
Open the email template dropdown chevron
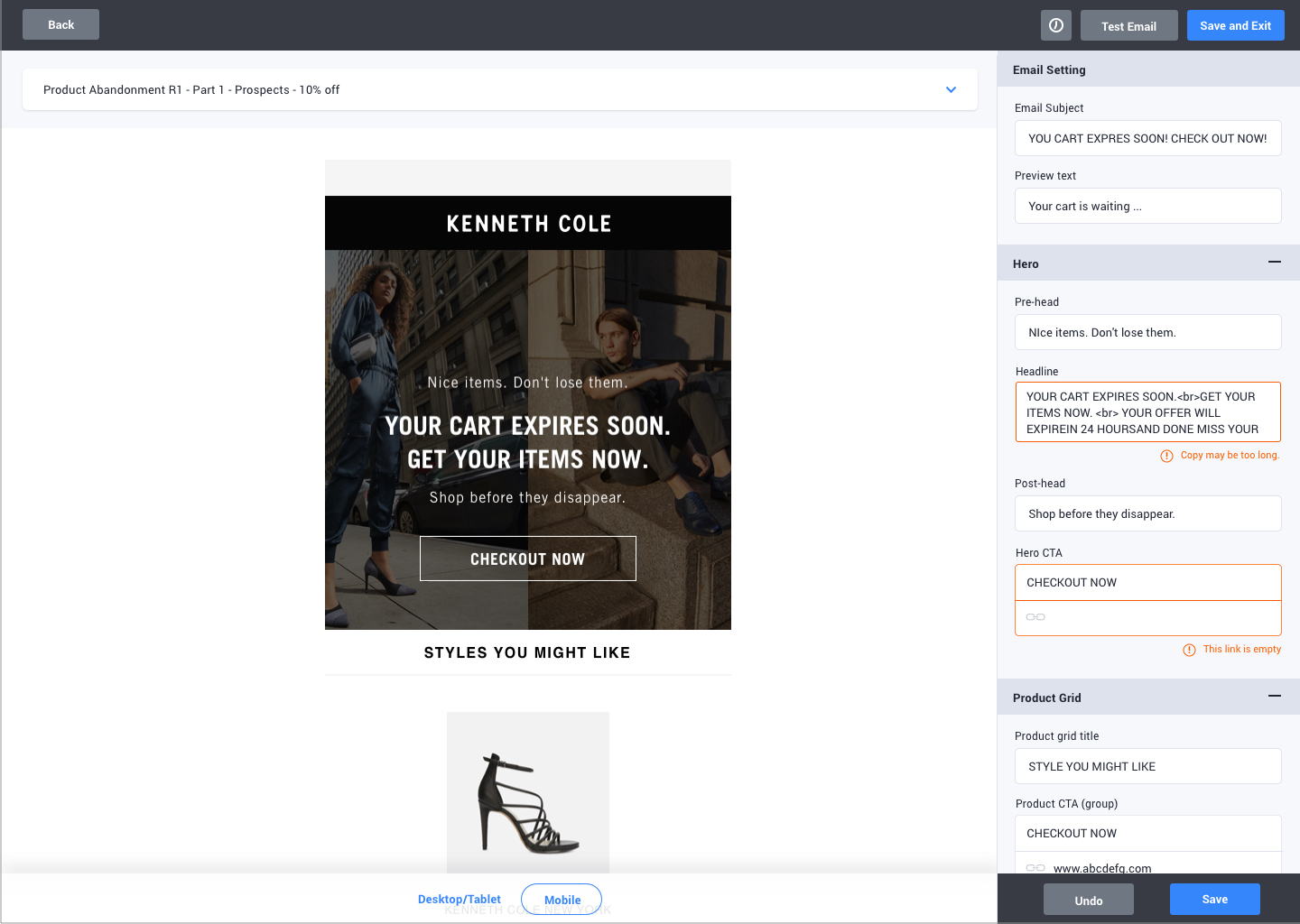point(951,89)
